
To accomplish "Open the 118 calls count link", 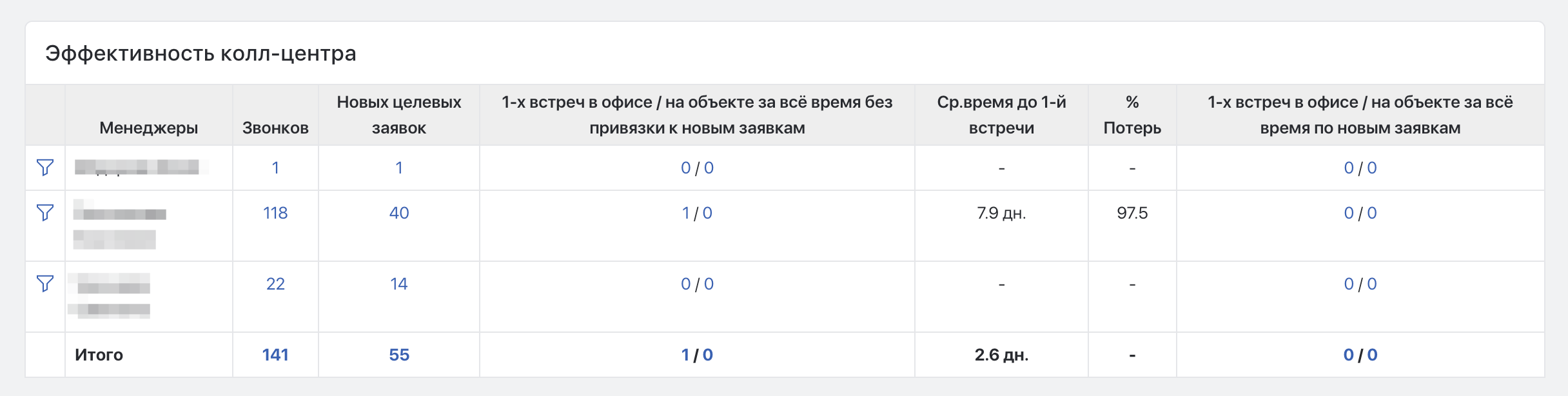I will tap(275, 213).
